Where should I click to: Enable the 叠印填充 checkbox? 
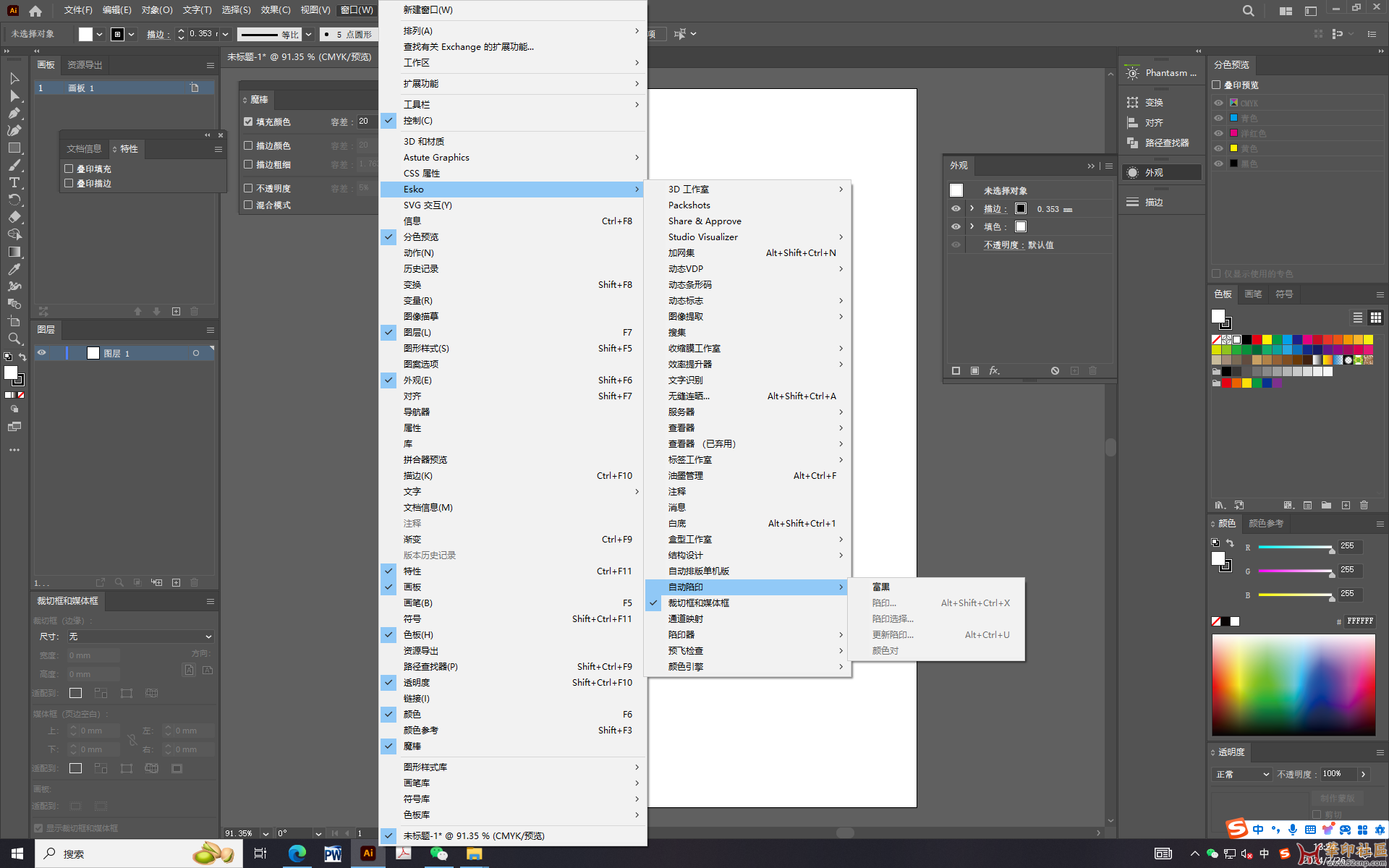[69, 169]
